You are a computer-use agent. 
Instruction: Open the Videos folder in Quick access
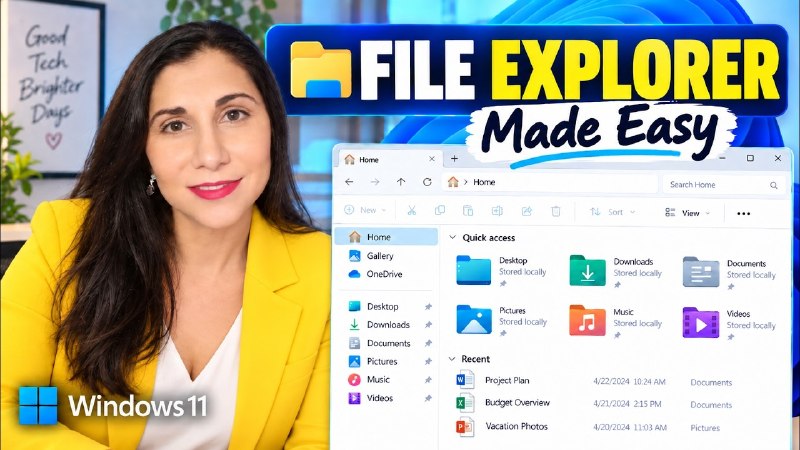tap(701, 322)
